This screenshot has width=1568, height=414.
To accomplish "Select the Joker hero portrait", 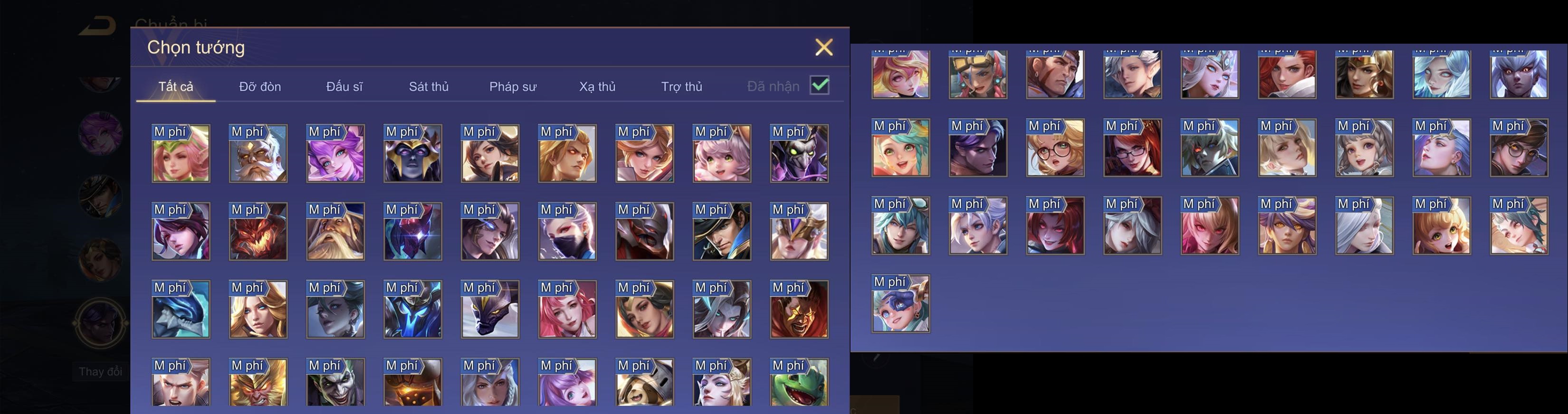I will tap(335, 382).
